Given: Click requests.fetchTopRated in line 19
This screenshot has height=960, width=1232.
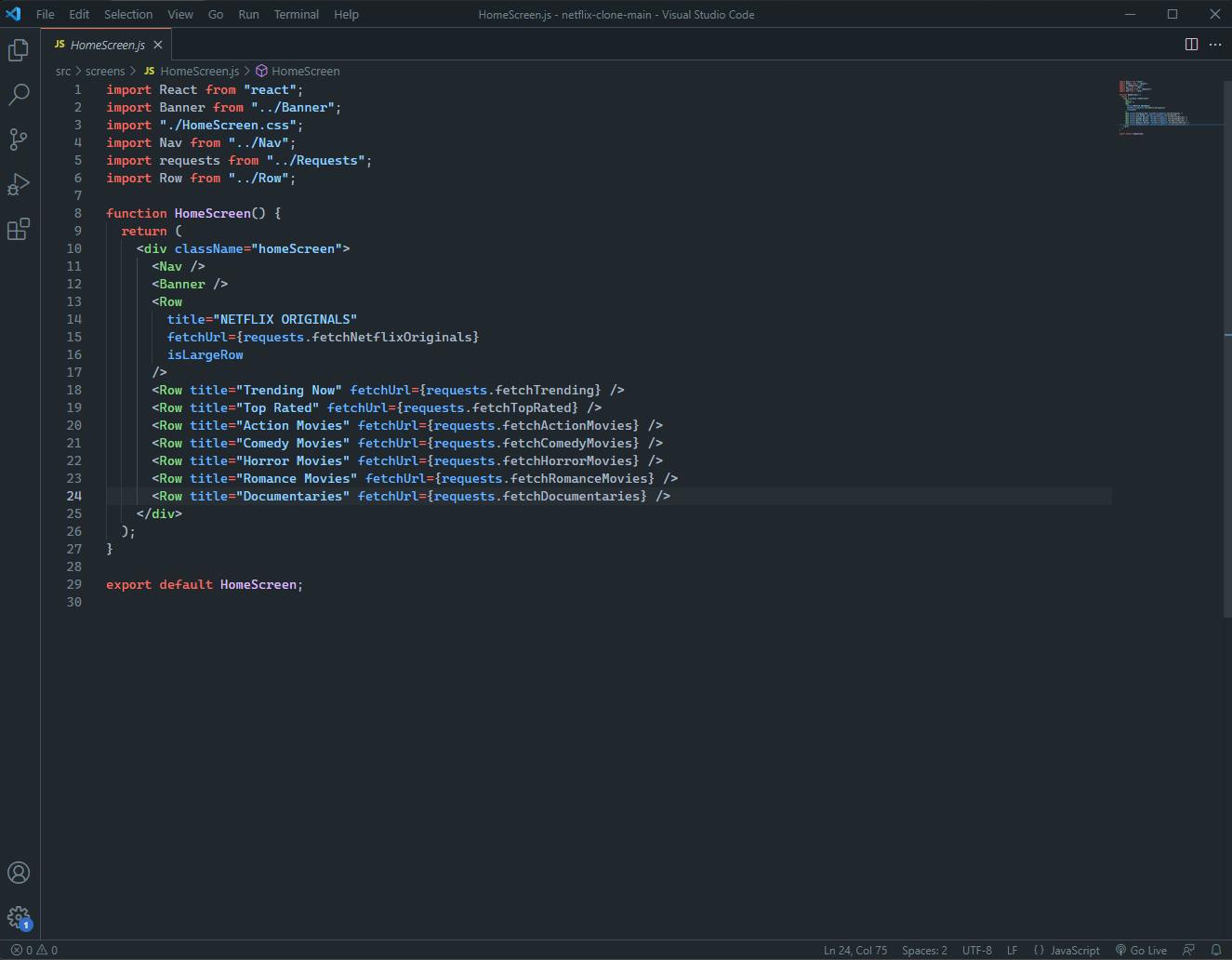Looking at the screenshot, I should point(491,407).
